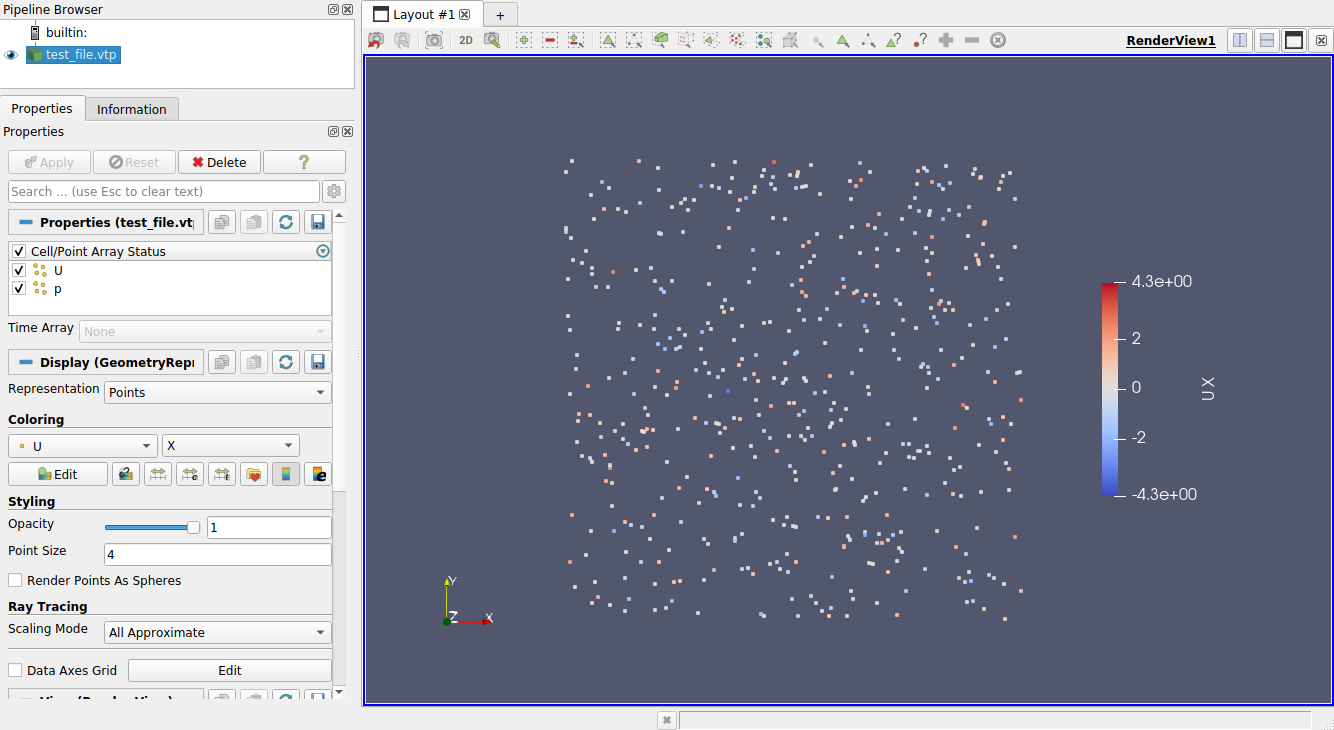Open the coloring component dropdown showing X
Image resolution: width=1334 pixels, height=730 pixels.
(x=230, y=445)
